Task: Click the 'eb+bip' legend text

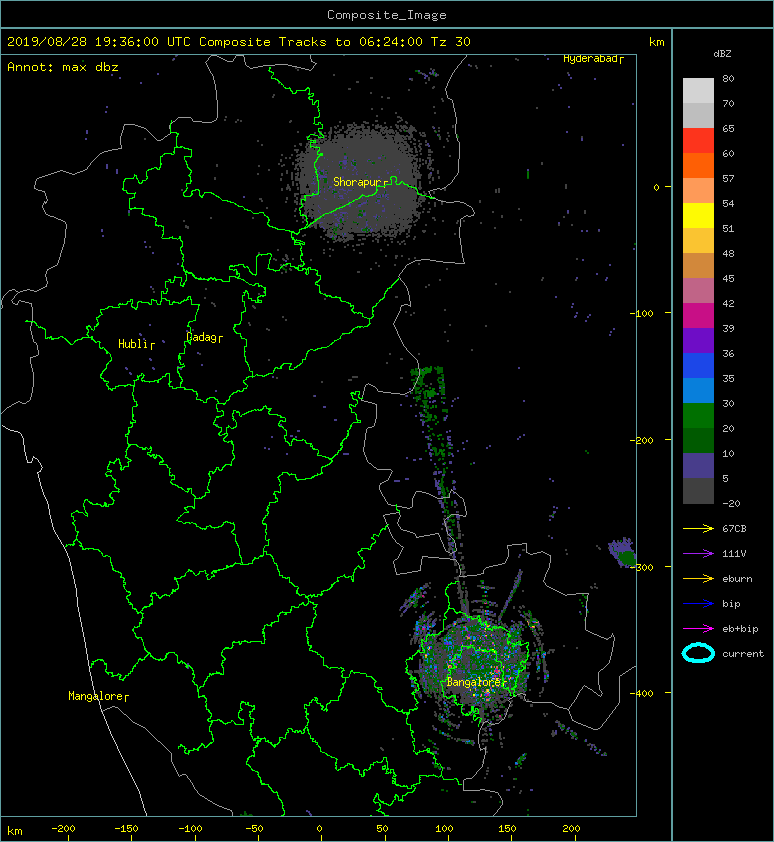Action: tap(740, 629)
